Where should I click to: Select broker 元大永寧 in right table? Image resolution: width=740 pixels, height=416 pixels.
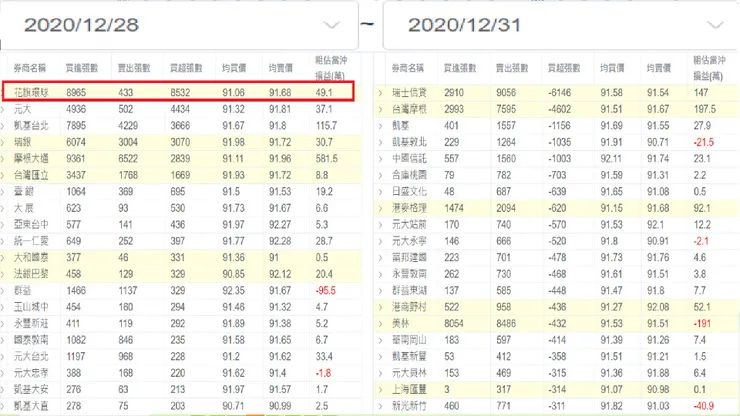[x=409, y=241]
